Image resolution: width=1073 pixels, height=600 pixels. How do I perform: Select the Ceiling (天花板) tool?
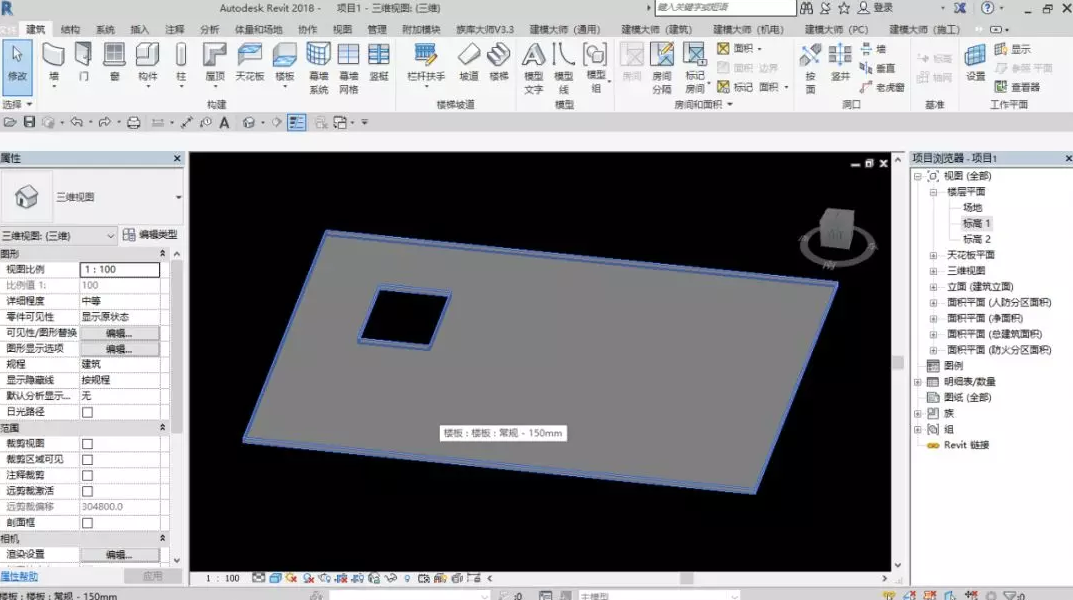[250, 63]
